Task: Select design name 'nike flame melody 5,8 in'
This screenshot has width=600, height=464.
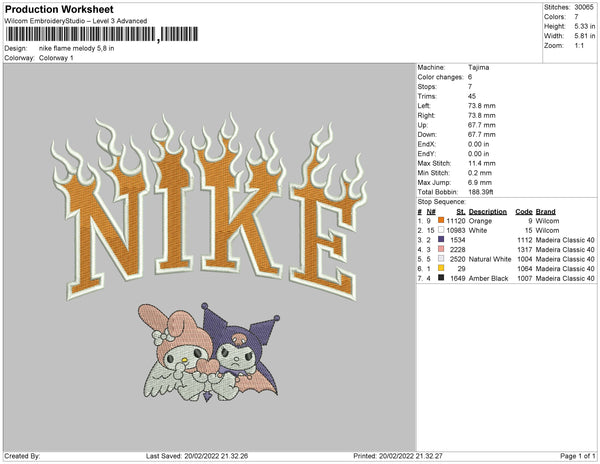Action: (77, 49)
